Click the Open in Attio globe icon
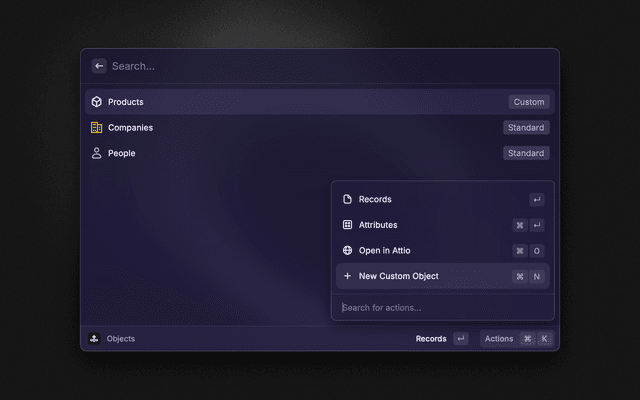The width and height of the screenshot is (640, 400). [347, 250]
